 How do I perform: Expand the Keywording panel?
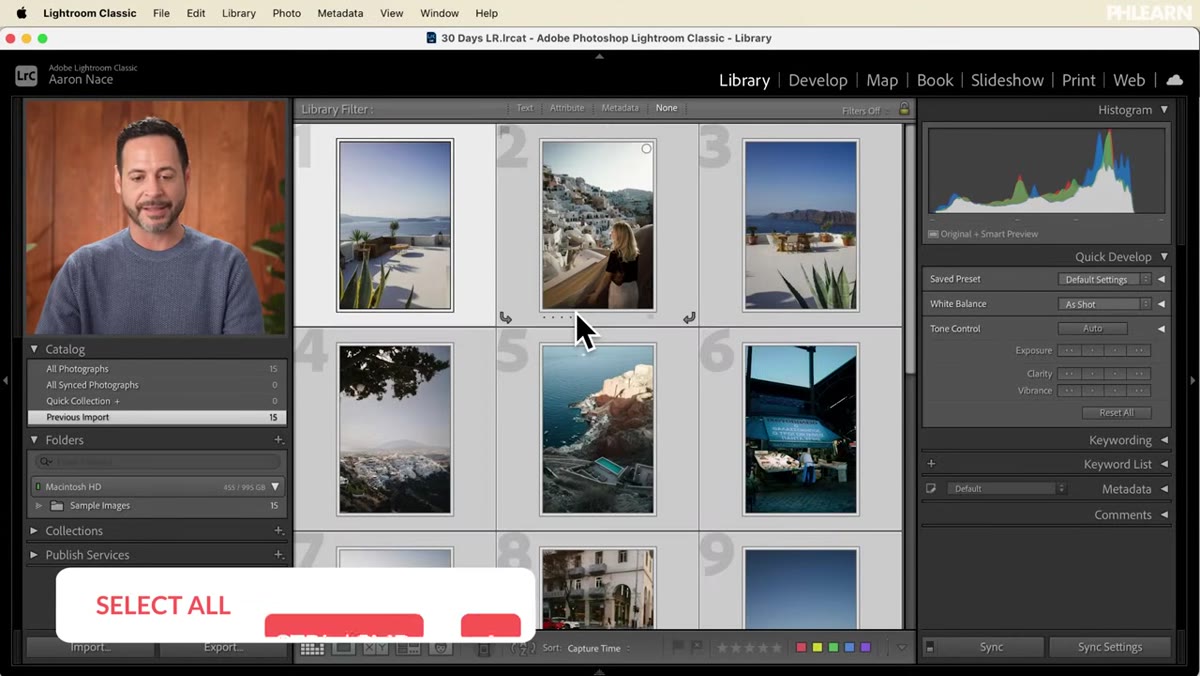tap(1164, 440)
